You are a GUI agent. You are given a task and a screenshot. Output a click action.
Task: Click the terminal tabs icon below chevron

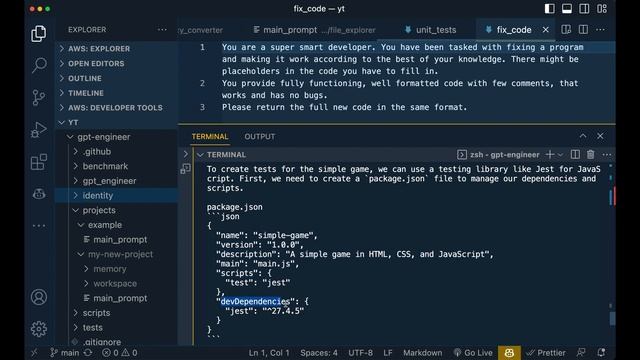pyautogui.click(x=185, y=168)
